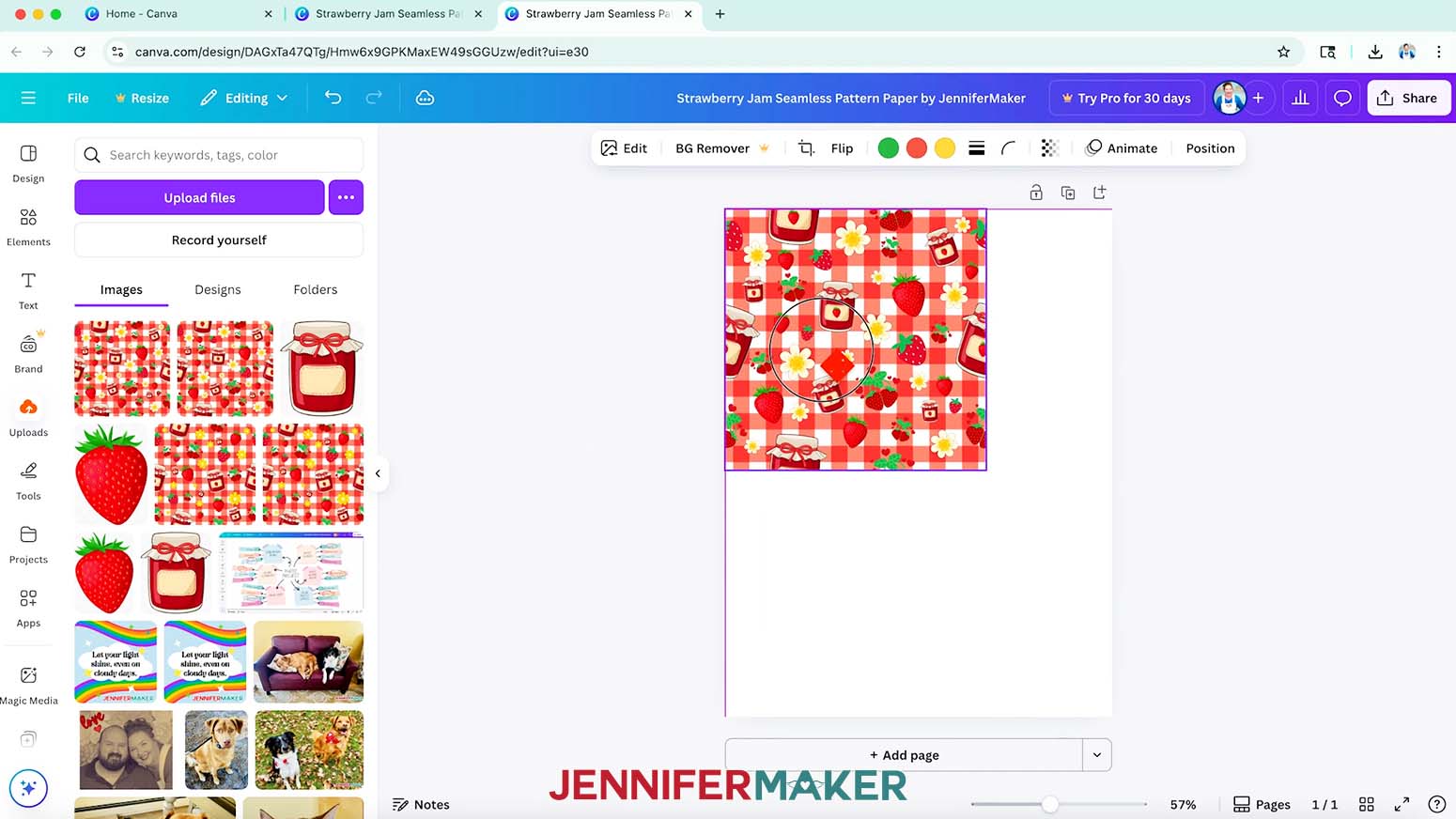Open the Editing mode dropdown
Viewport: 1456px width, 819px height.
[x=244, y=98]
